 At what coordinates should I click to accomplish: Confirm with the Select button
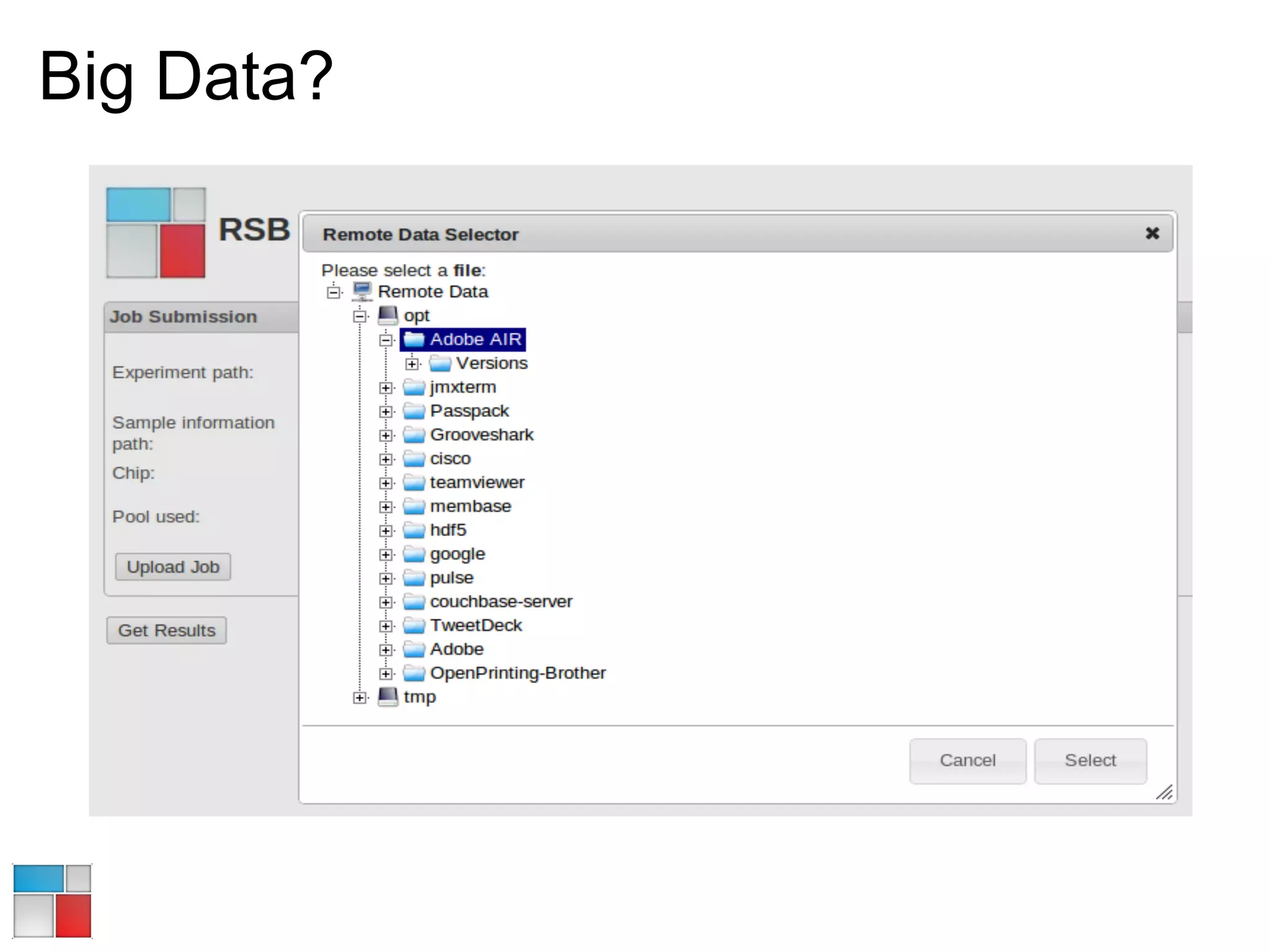click(x=1090, y=760)
